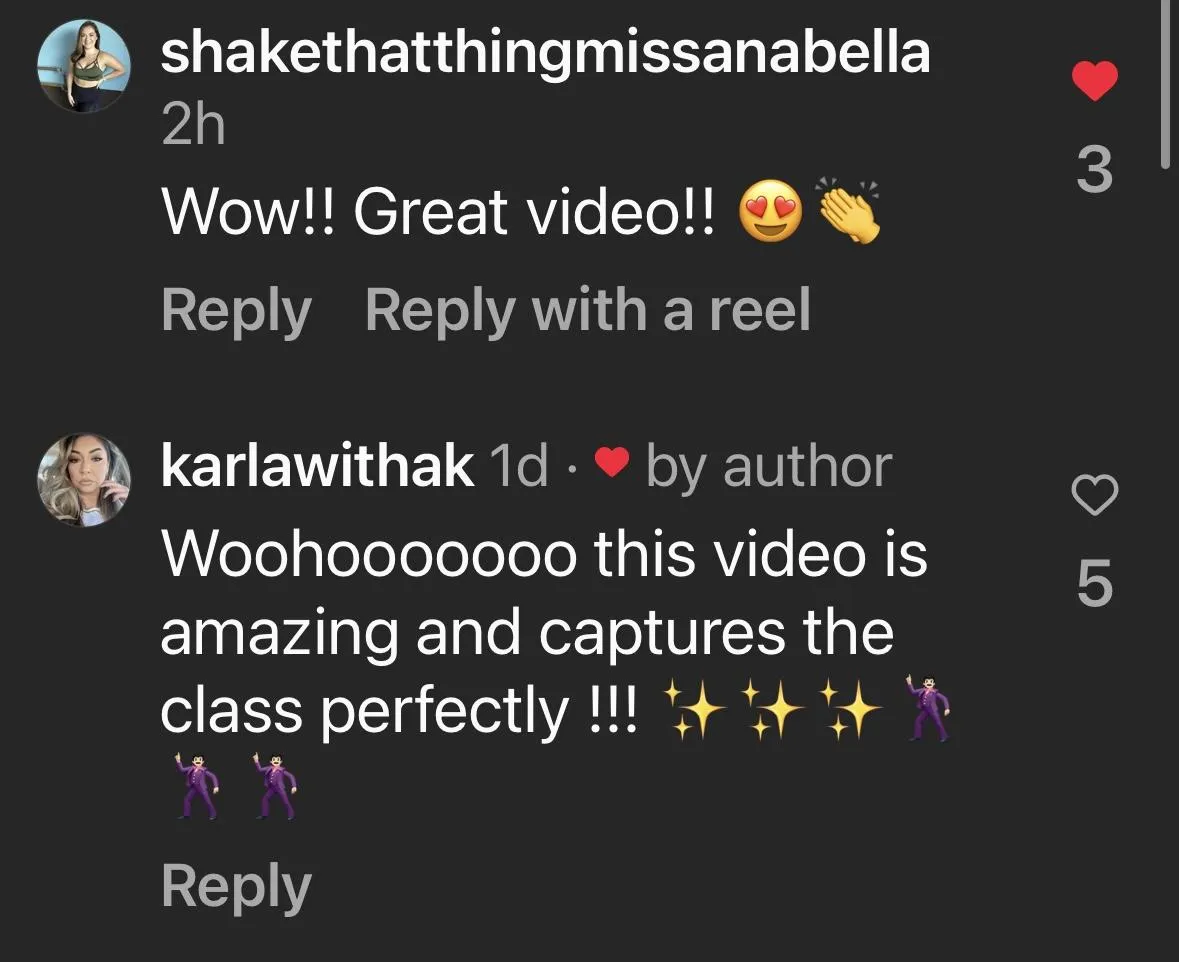
Task: Open the shakethatthingmissanabella username link
Action: coord(546,54)
